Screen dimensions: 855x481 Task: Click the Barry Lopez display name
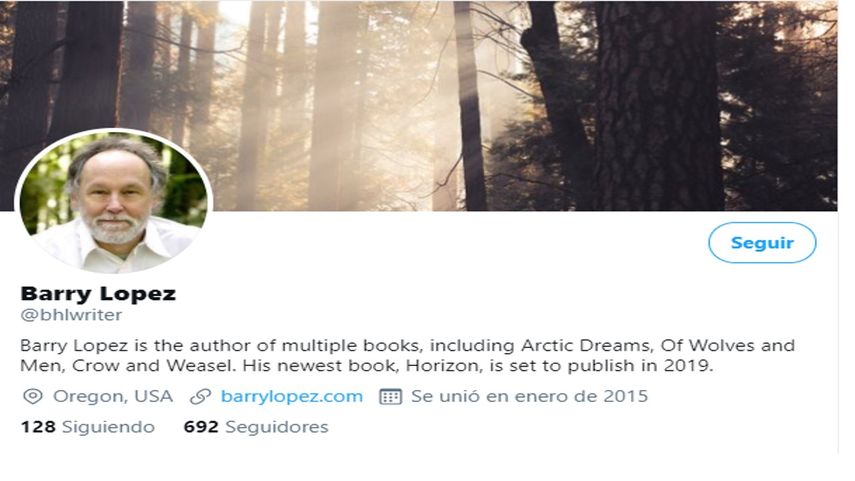click(98, 294)
